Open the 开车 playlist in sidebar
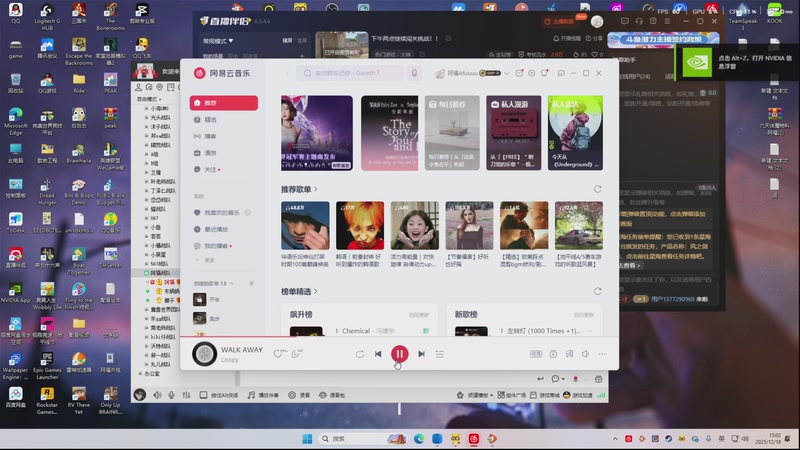The width and height of the screenshot is (800, 450). (223, 299)
